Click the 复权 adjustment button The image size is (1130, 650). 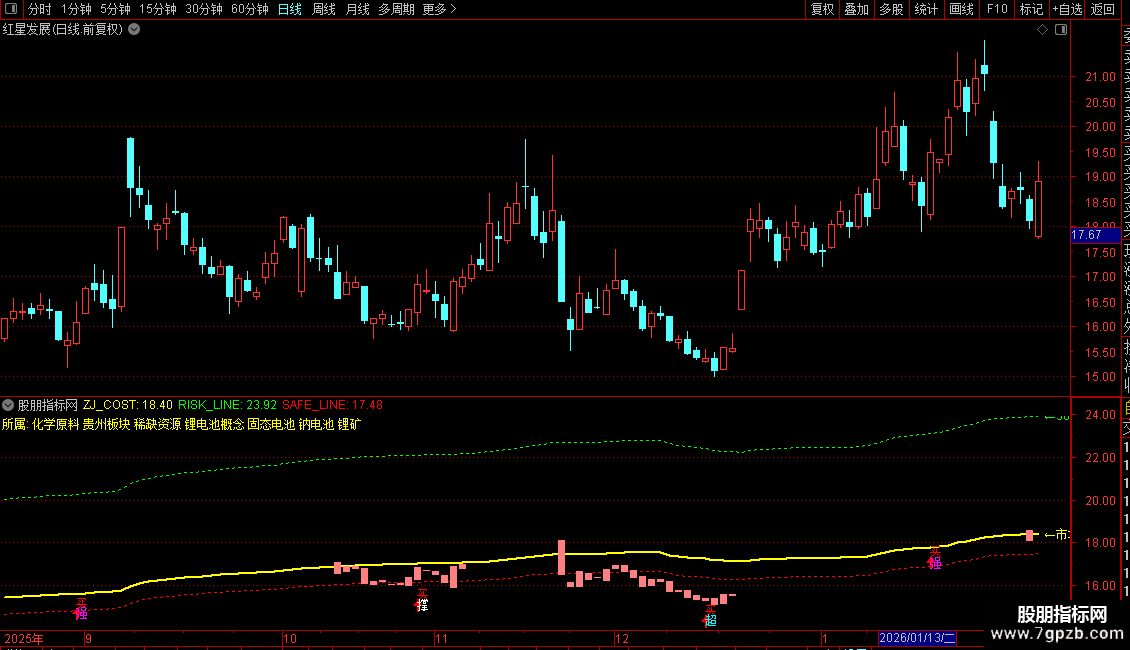point(822,9)
